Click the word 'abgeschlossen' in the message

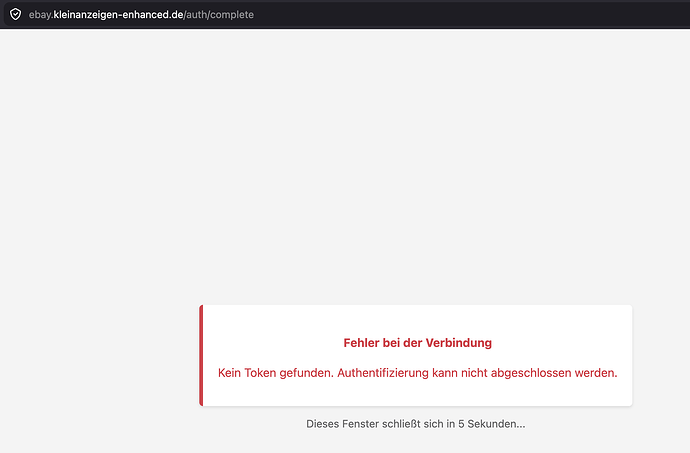coord(532,373)
